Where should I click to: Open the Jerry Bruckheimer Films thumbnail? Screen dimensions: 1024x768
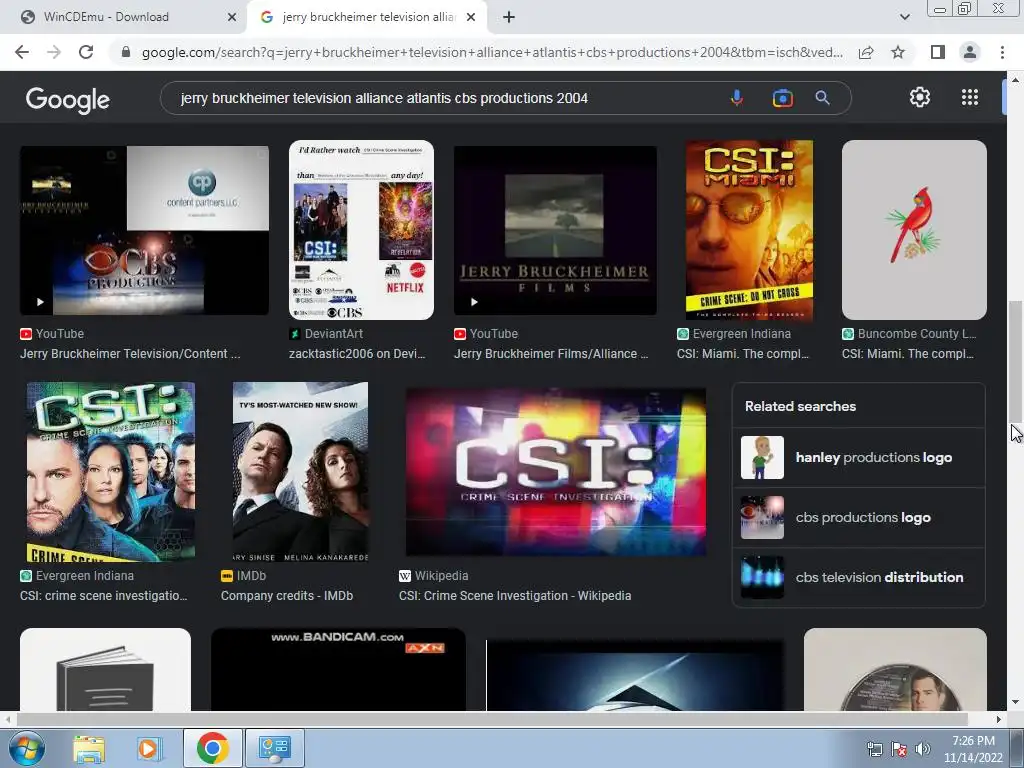tap(555, 231)
